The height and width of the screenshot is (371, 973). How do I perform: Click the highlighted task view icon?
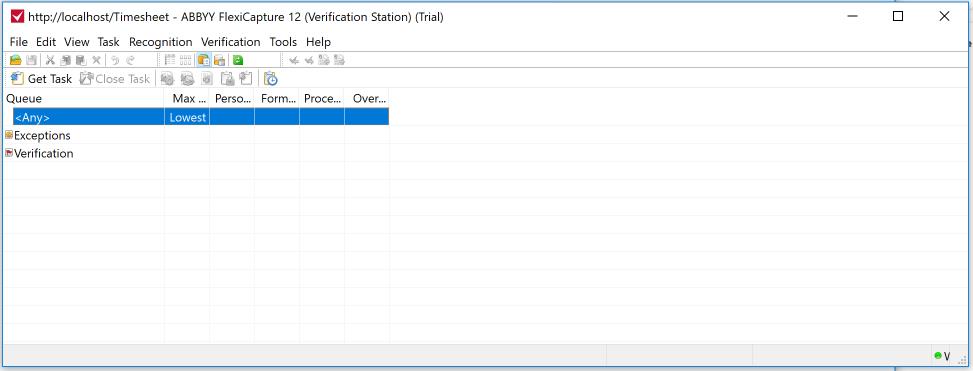203,60
